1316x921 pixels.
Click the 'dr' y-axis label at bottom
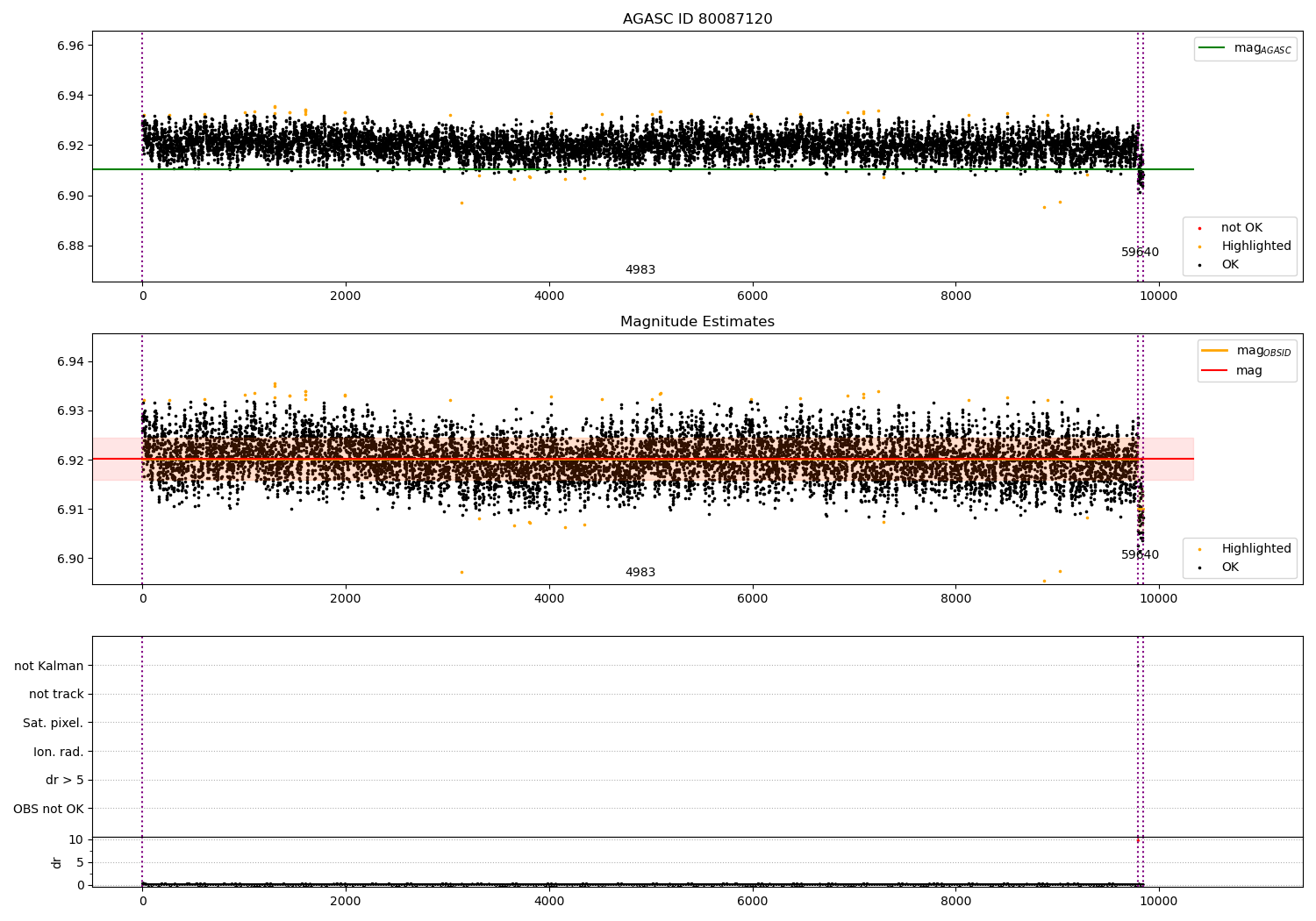click(57, 862)
